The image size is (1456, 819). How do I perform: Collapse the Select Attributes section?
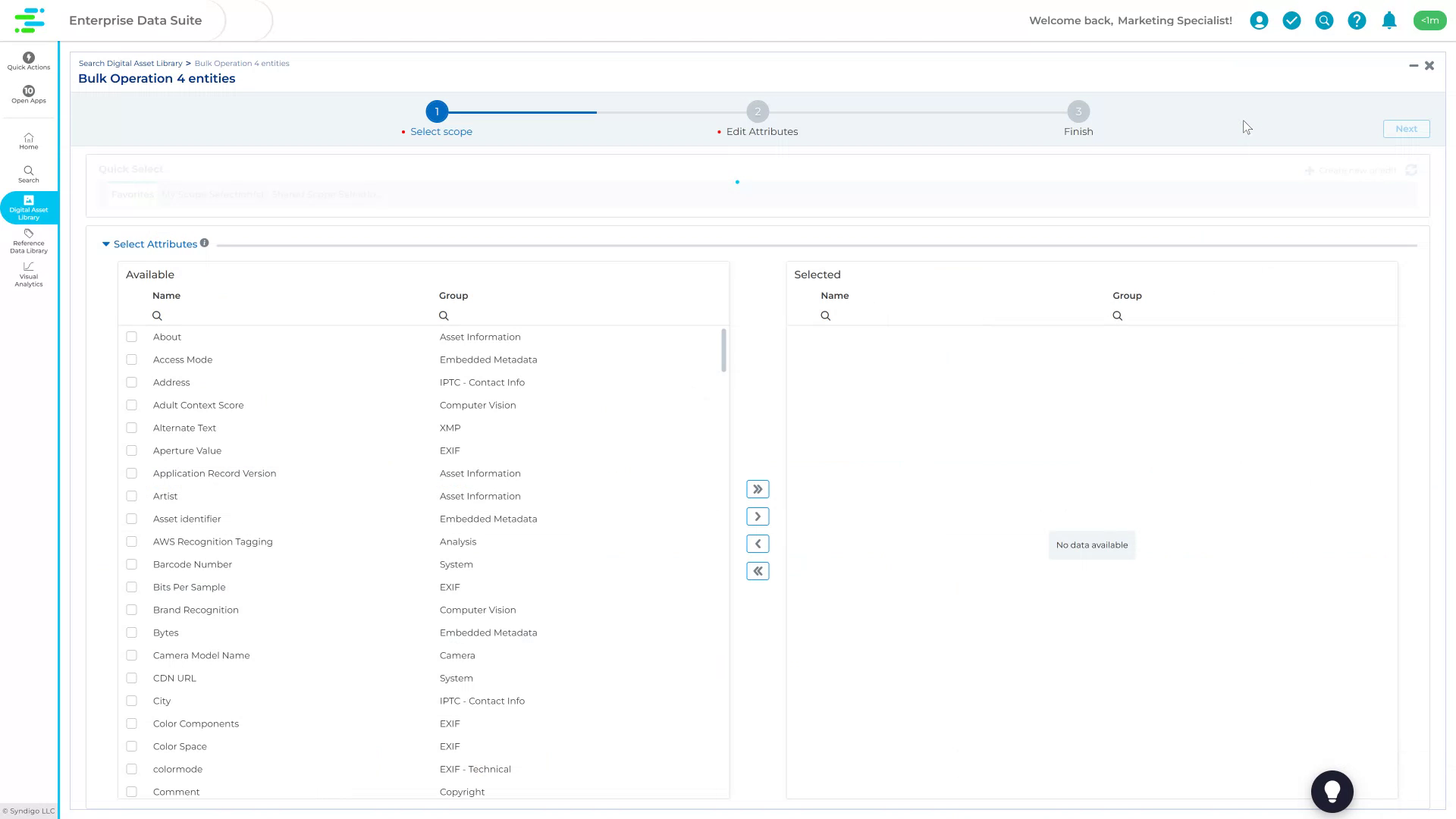pyautogui.click(x=106, y=243)
